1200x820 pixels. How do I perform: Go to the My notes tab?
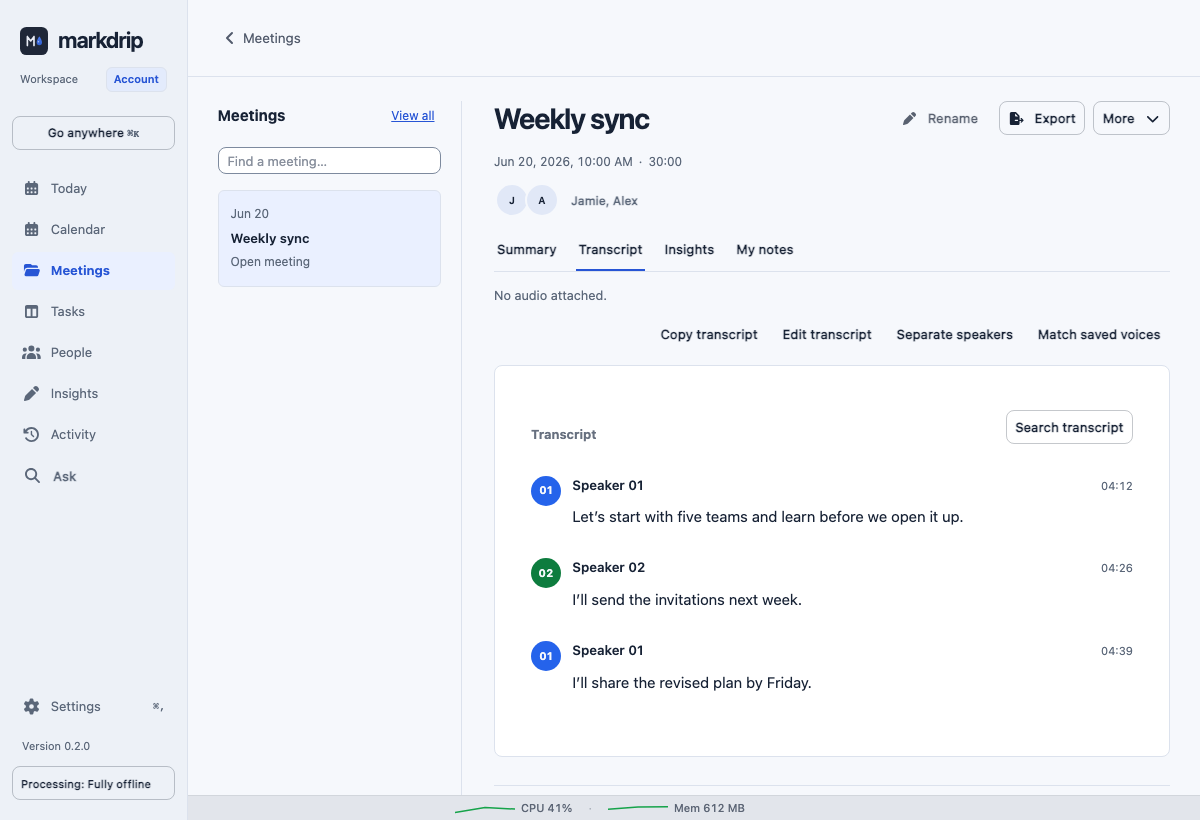tap(765, 250)
